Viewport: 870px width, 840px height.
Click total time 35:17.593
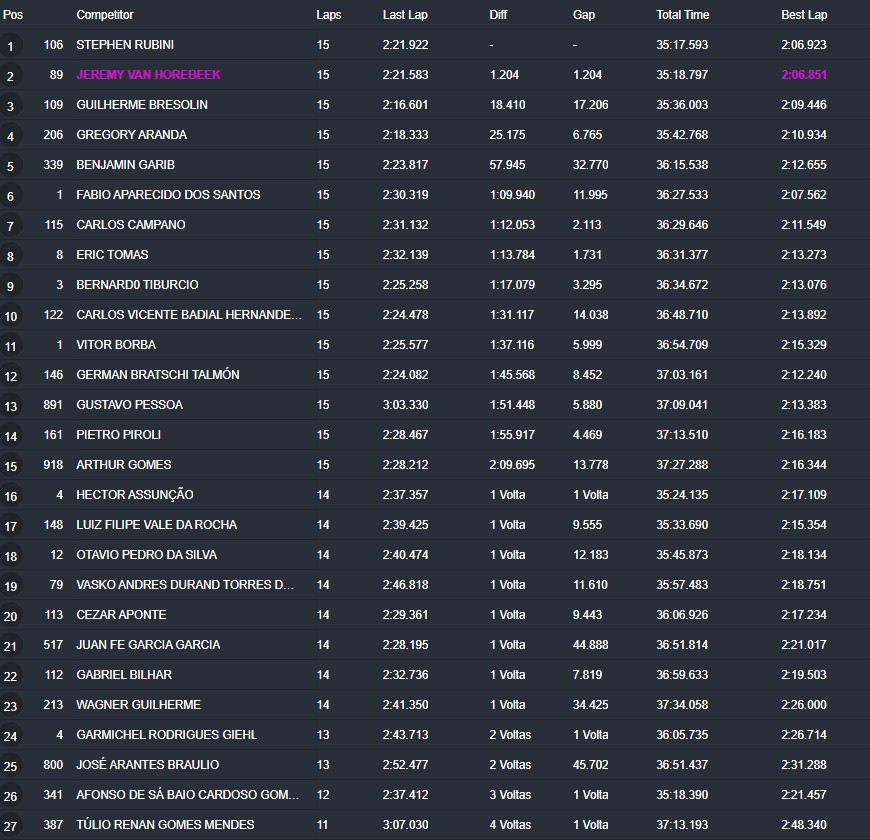coord(682,45)
